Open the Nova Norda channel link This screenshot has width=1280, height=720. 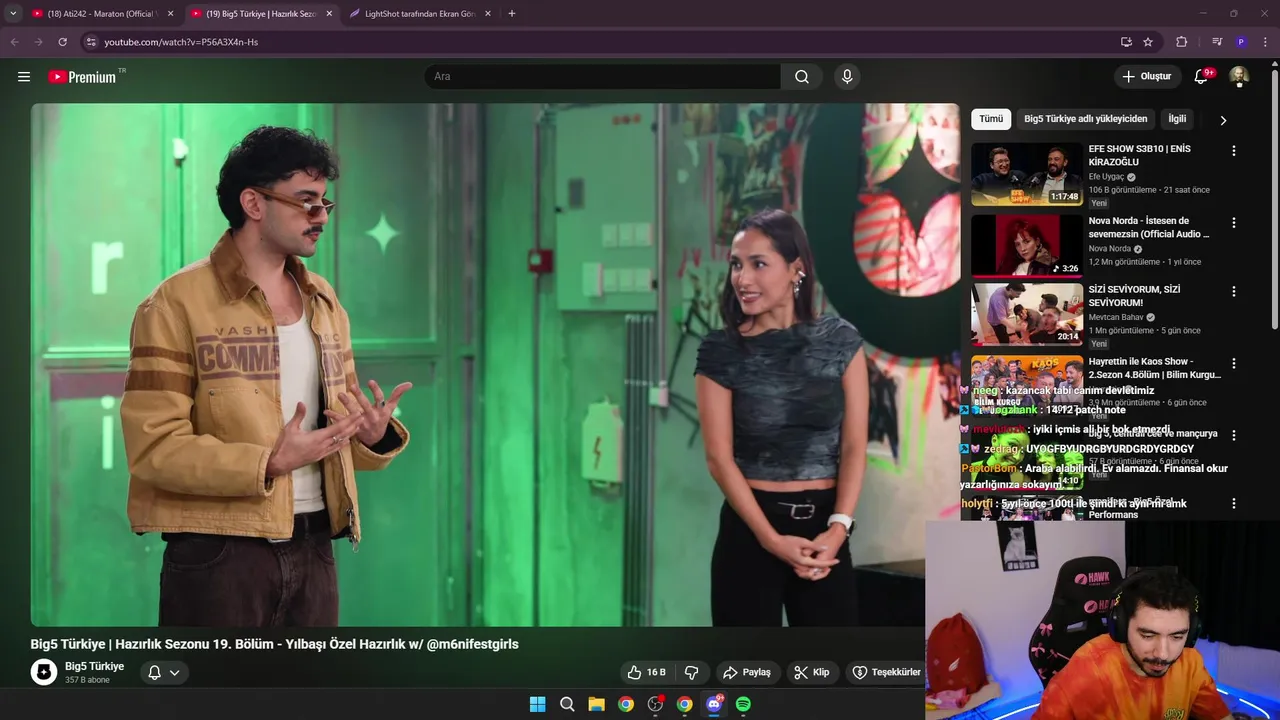click(x=1110, y=249)
